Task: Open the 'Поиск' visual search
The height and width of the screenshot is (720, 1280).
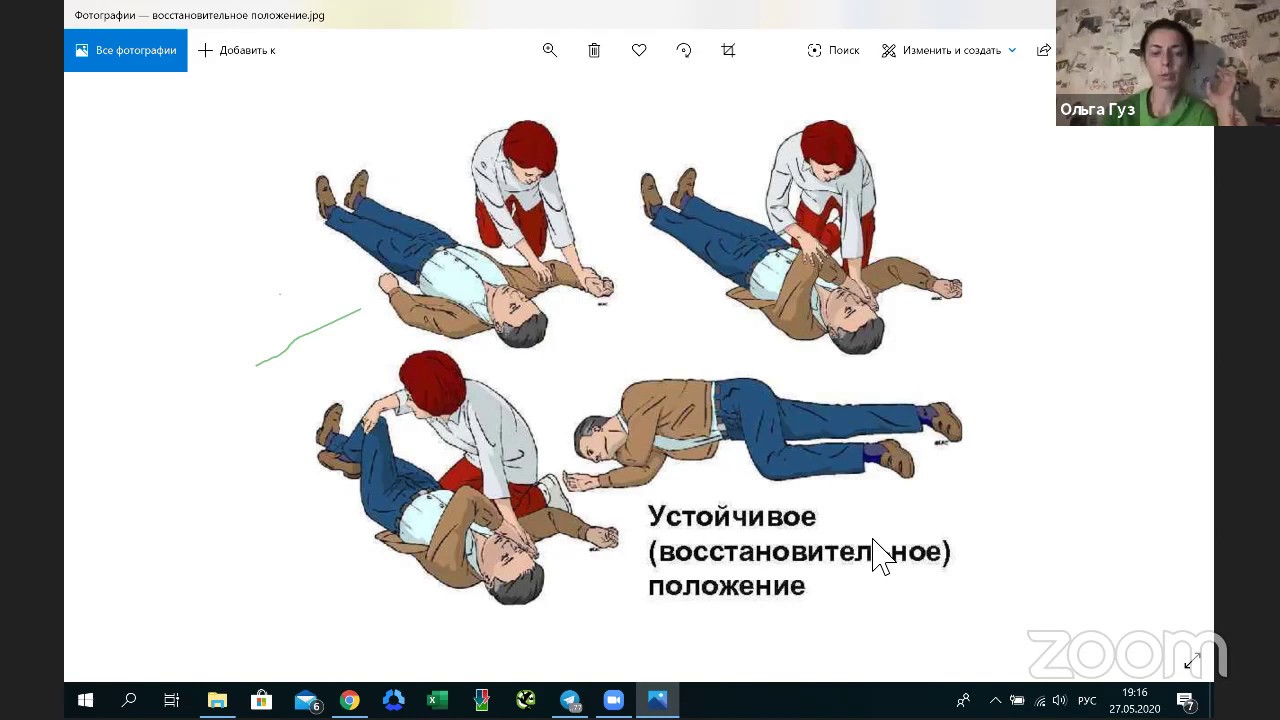Action: coord(833,50)
